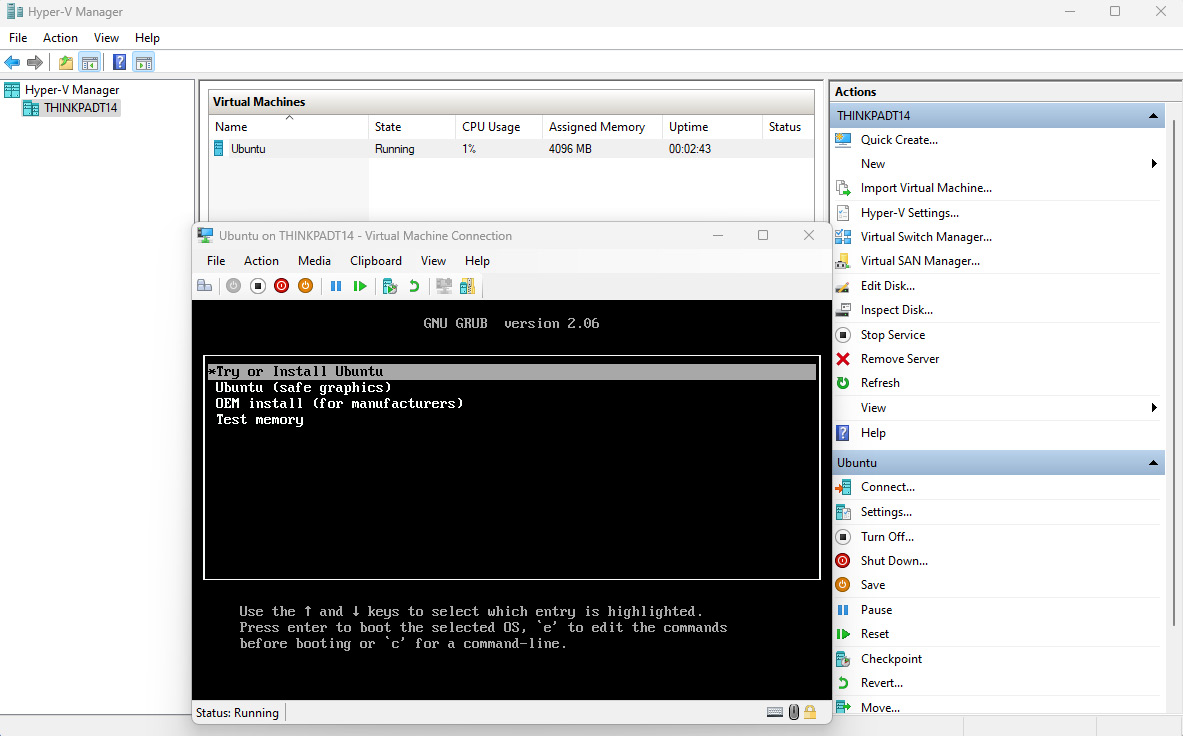Click the Checkpoint icon in VM toolbar
The image size is (1183, 736).
coord(390,286)
